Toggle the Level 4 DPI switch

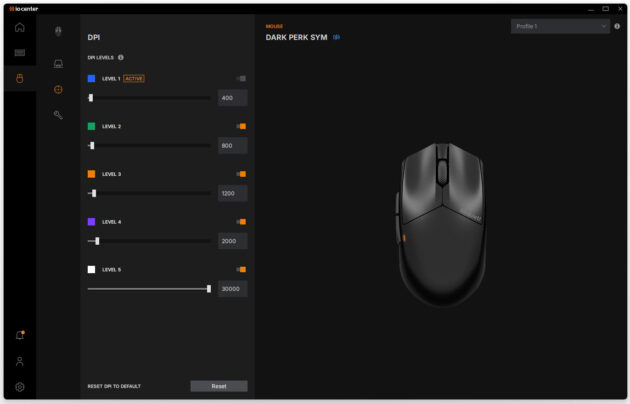click(x=241, y=222)
